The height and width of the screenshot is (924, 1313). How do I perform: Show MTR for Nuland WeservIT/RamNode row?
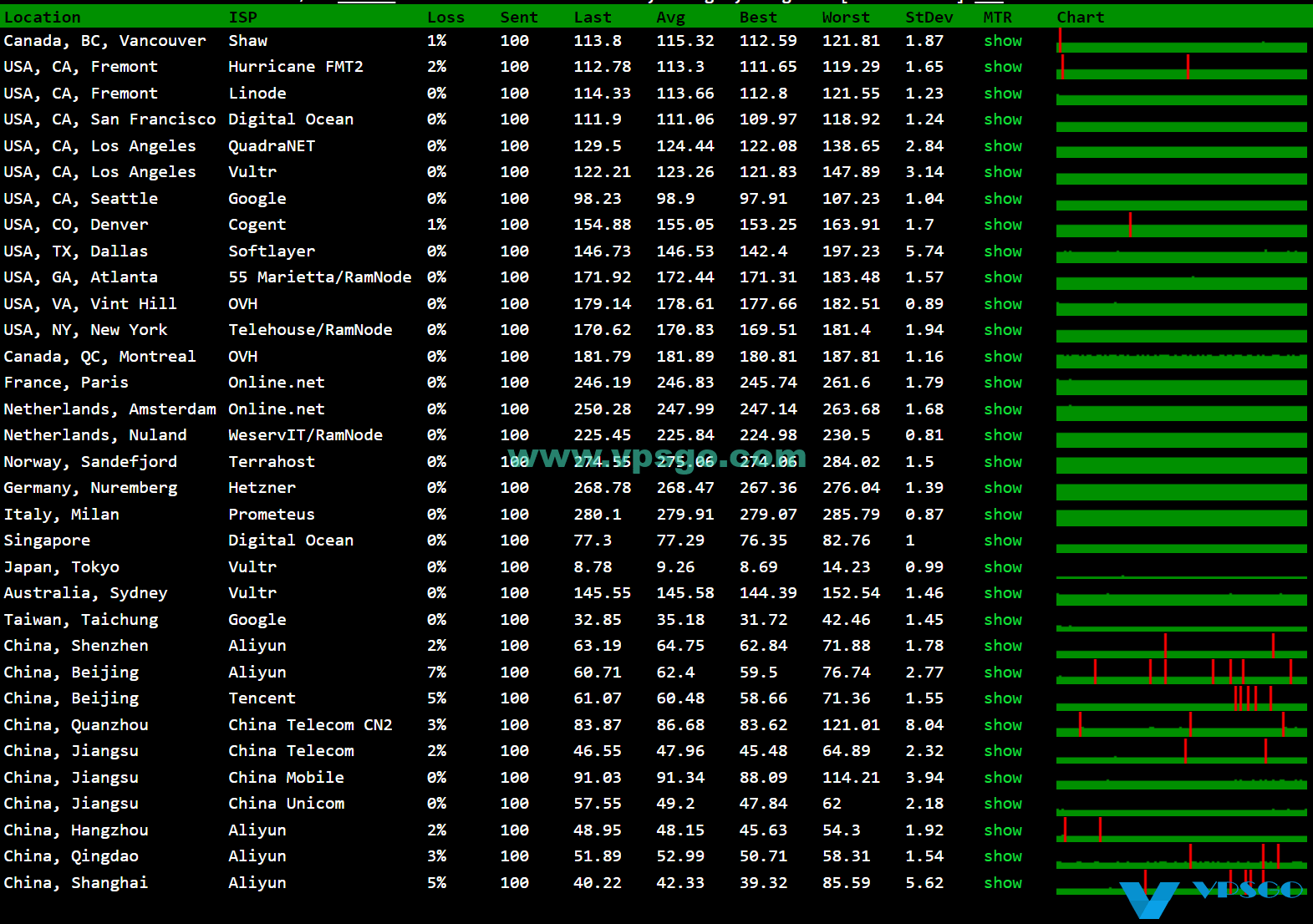click(1002, 435)
